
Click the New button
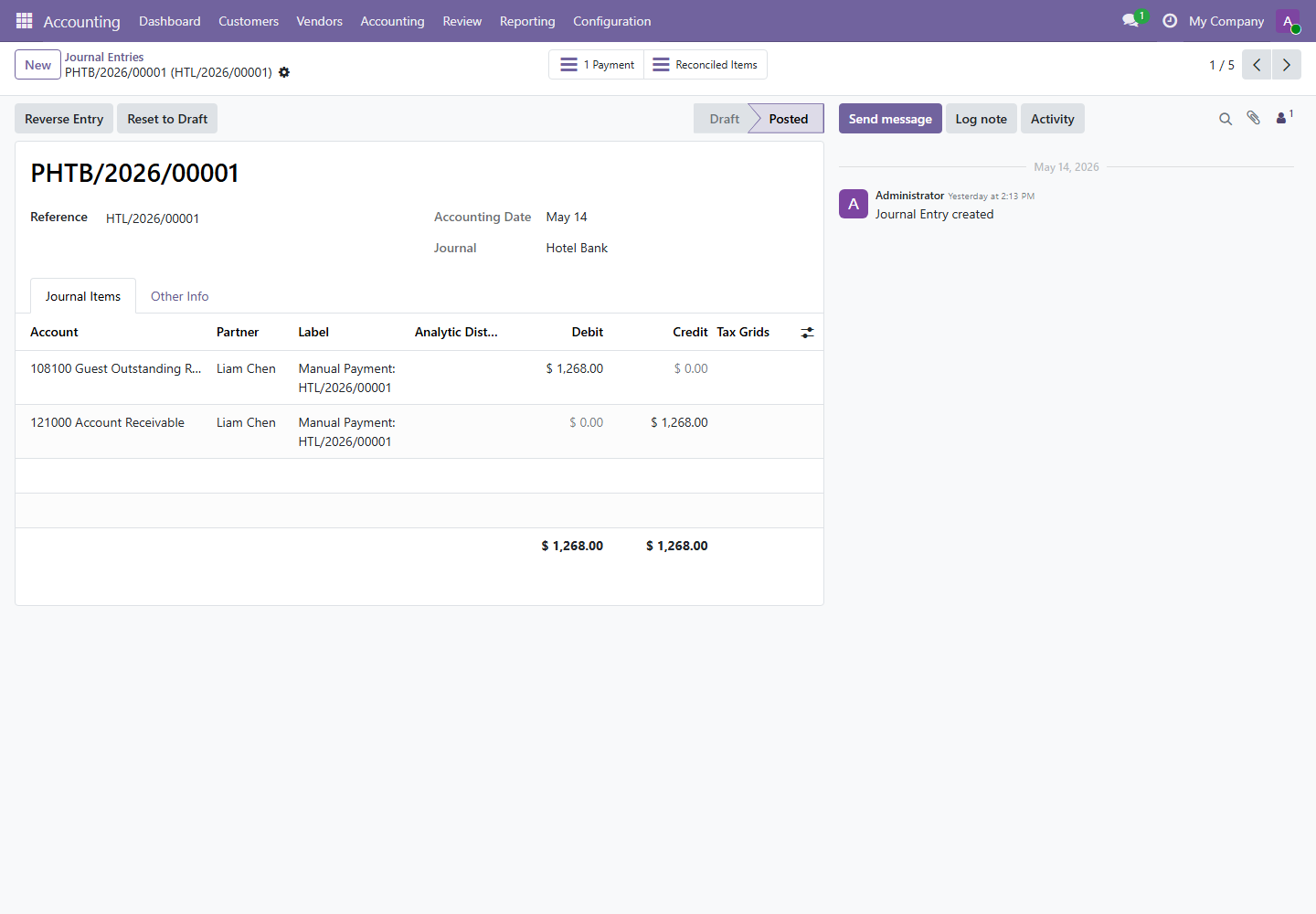(38, 65)
